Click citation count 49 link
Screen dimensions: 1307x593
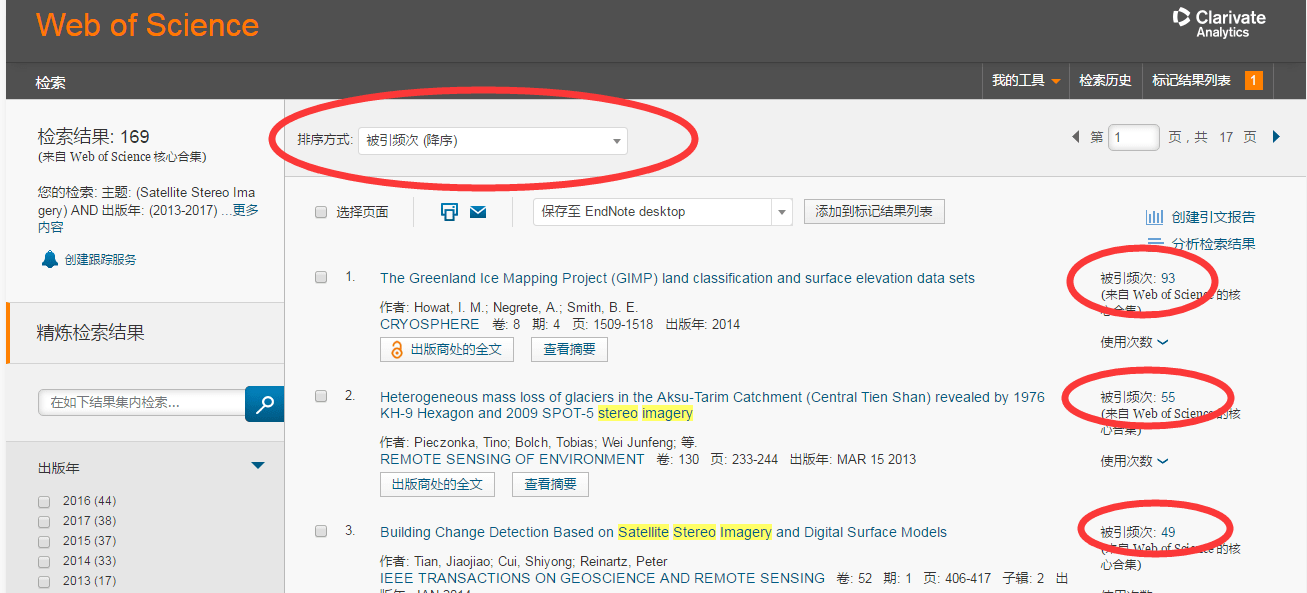pos(1168,532)
